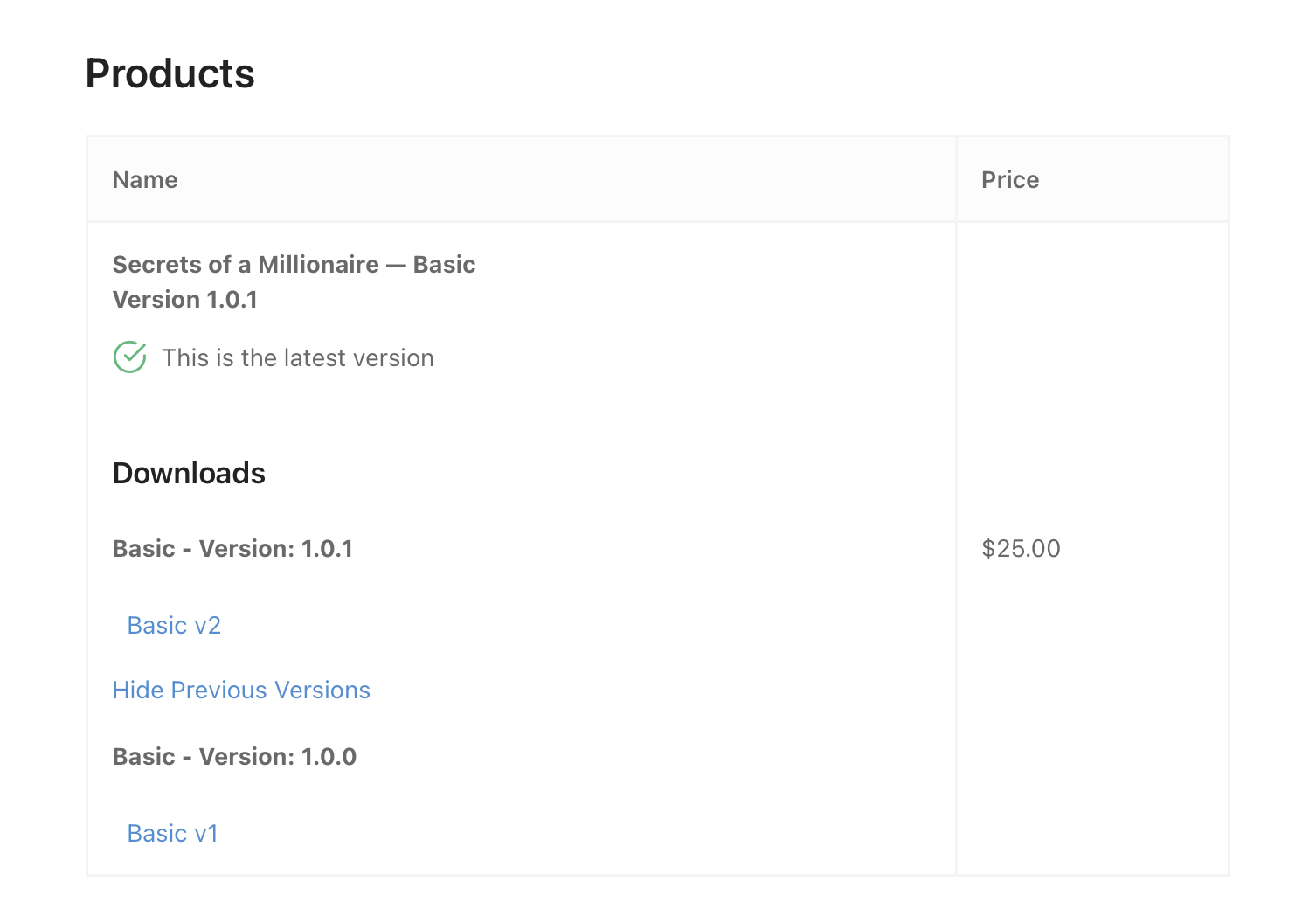Click the Downloads section heading
Image resolution: width=1316 pixels, height=923 pixels.
point(189,473)
